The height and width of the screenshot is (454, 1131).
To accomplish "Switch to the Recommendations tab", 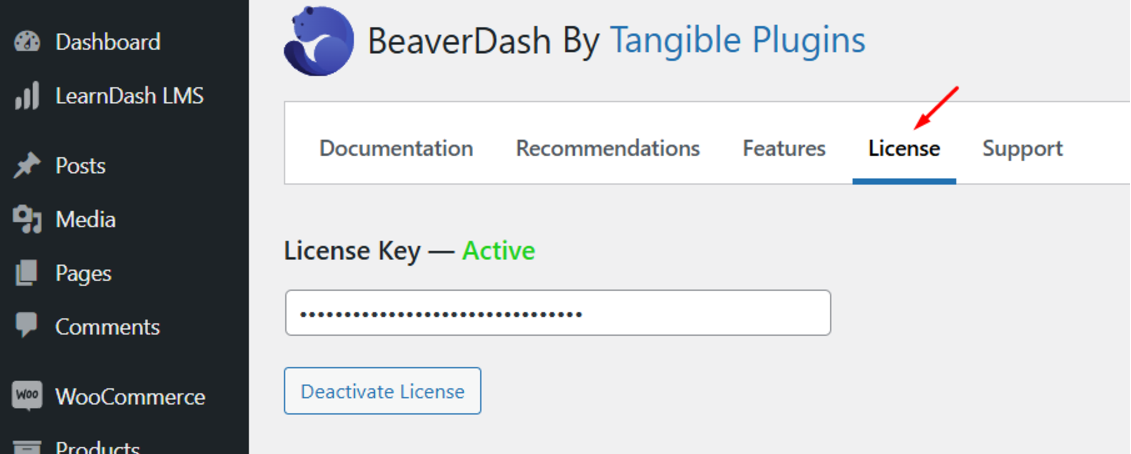I will point(608,149).
